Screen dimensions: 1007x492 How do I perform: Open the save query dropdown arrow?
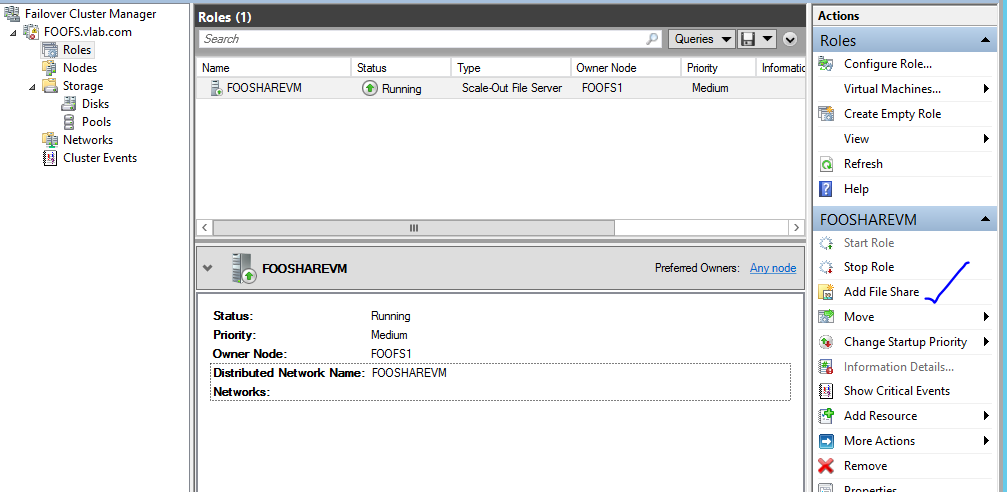(x=768, y=39)
